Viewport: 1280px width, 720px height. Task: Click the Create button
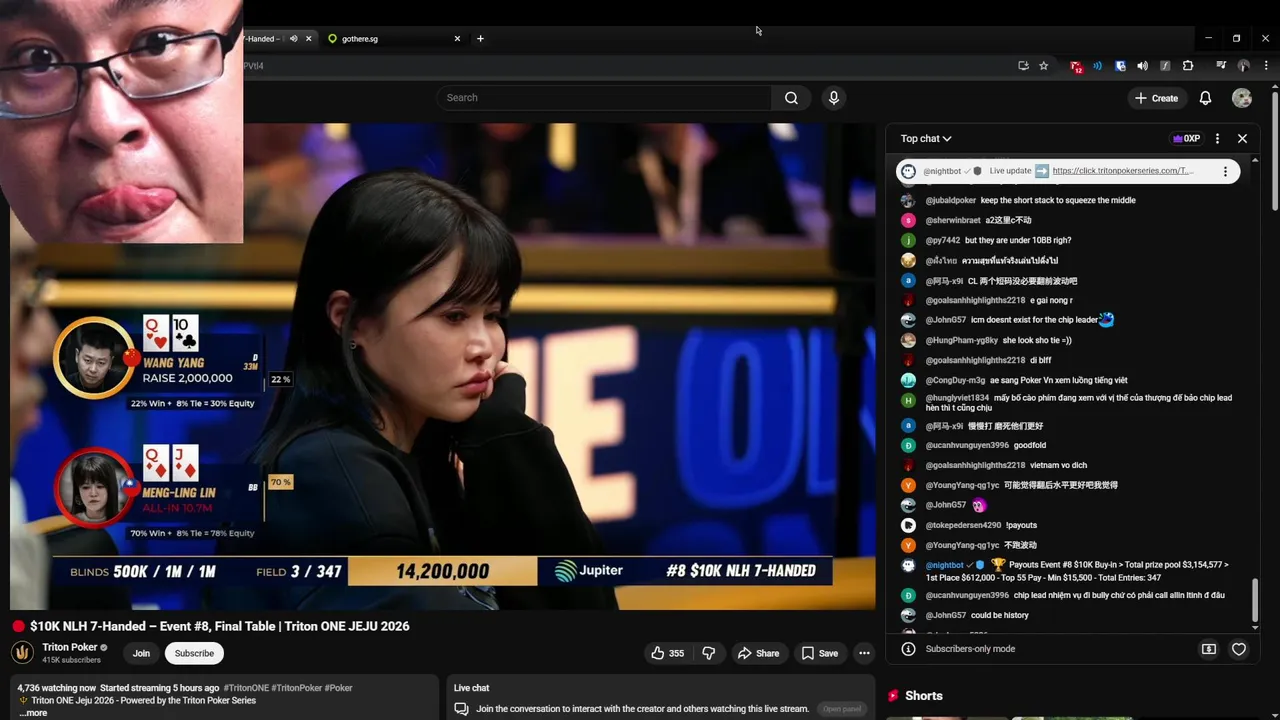1157,98
